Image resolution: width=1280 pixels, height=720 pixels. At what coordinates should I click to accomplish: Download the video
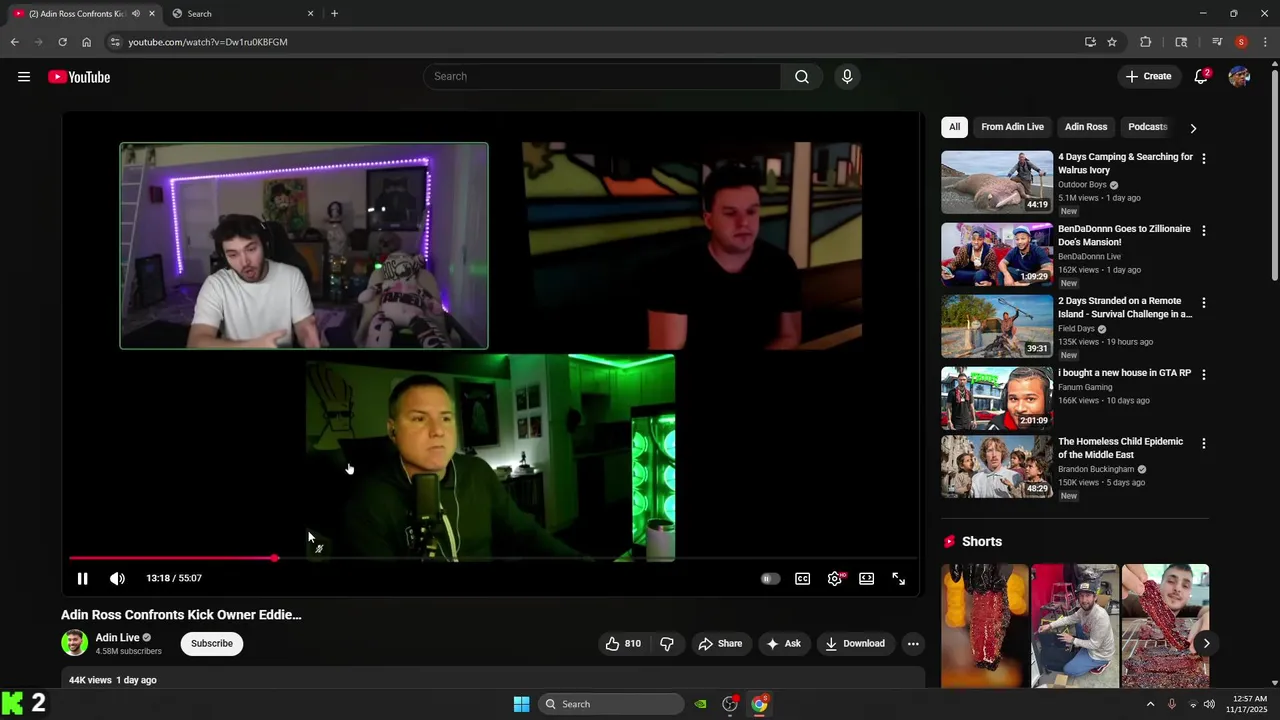pos(855,644)
